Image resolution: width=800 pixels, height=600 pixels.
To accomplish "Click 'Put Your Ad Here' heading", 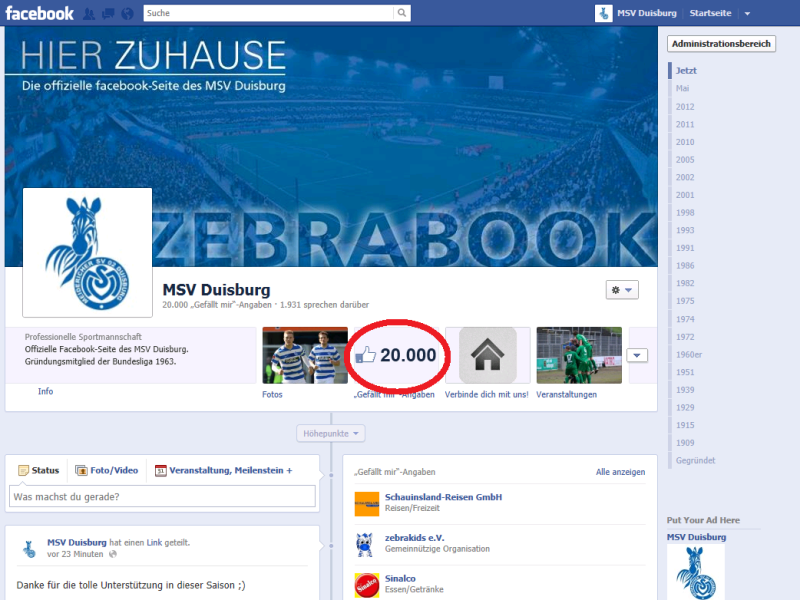I will click(x=703, y=520).
